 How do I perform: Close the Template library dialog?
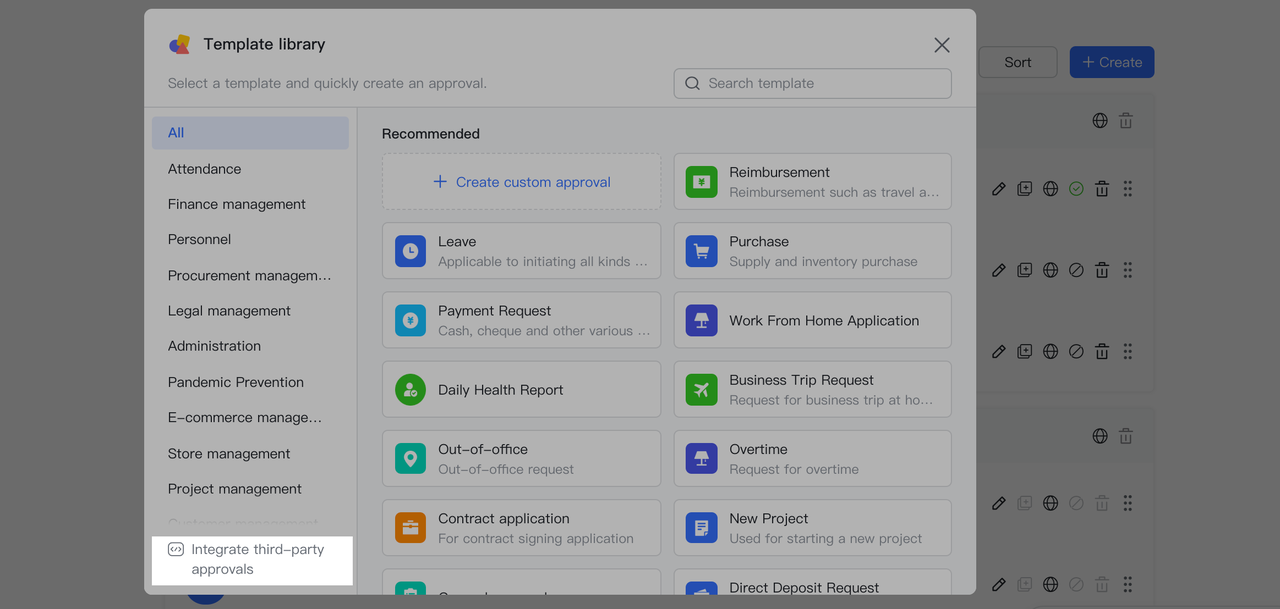[x=942, y=45]
